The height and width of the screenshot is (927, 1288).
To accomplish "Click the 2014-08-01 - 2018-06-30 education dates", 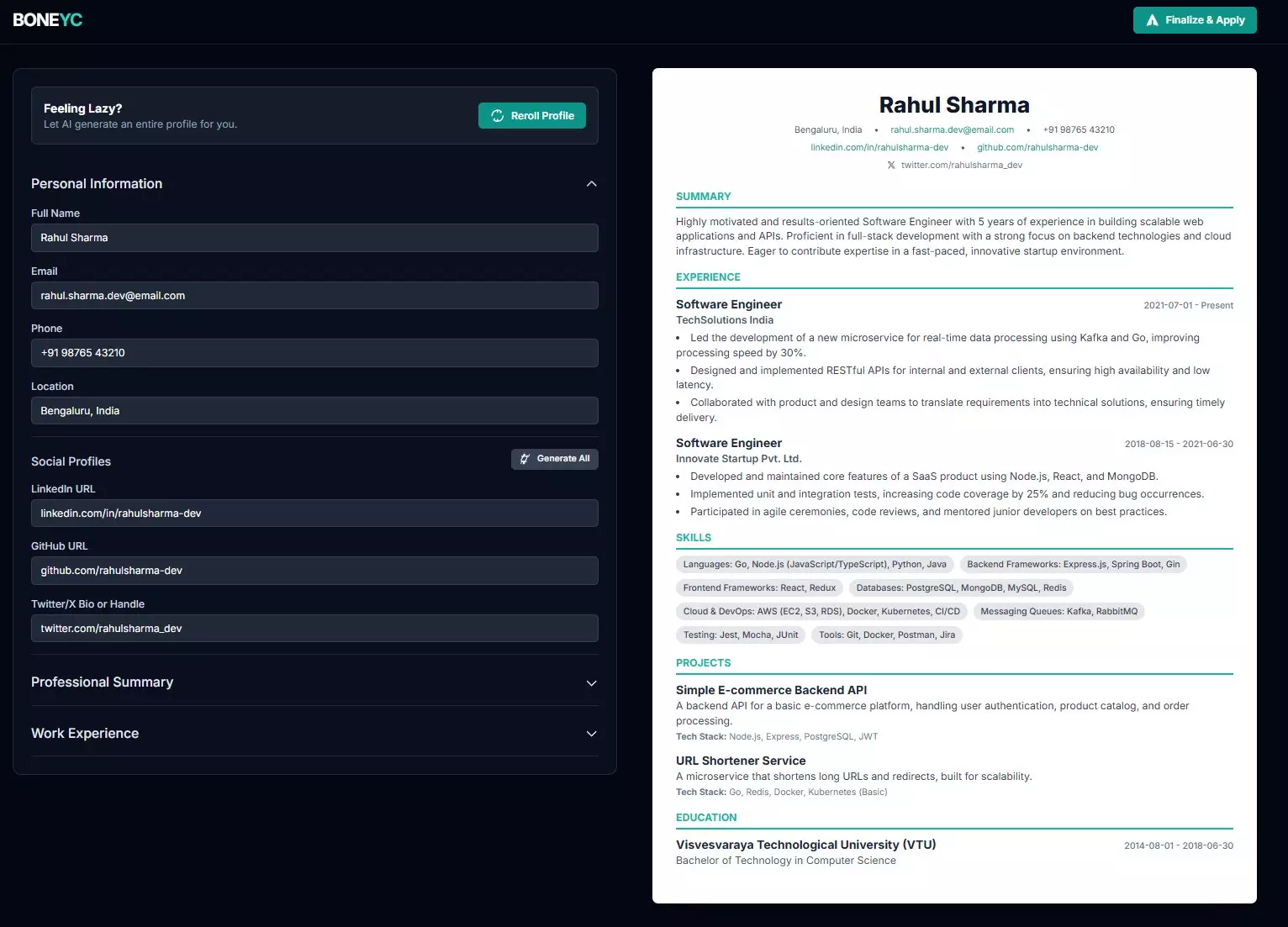I will [1179, 846].
